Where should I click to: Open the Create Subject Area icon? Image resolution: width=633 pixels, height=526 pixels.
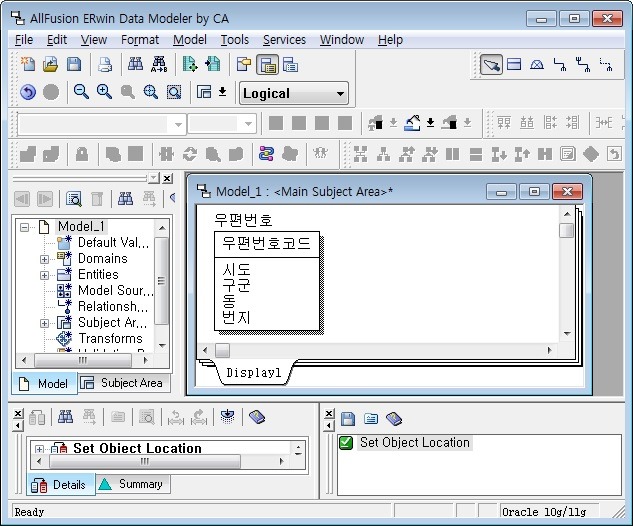click(204, 92)
